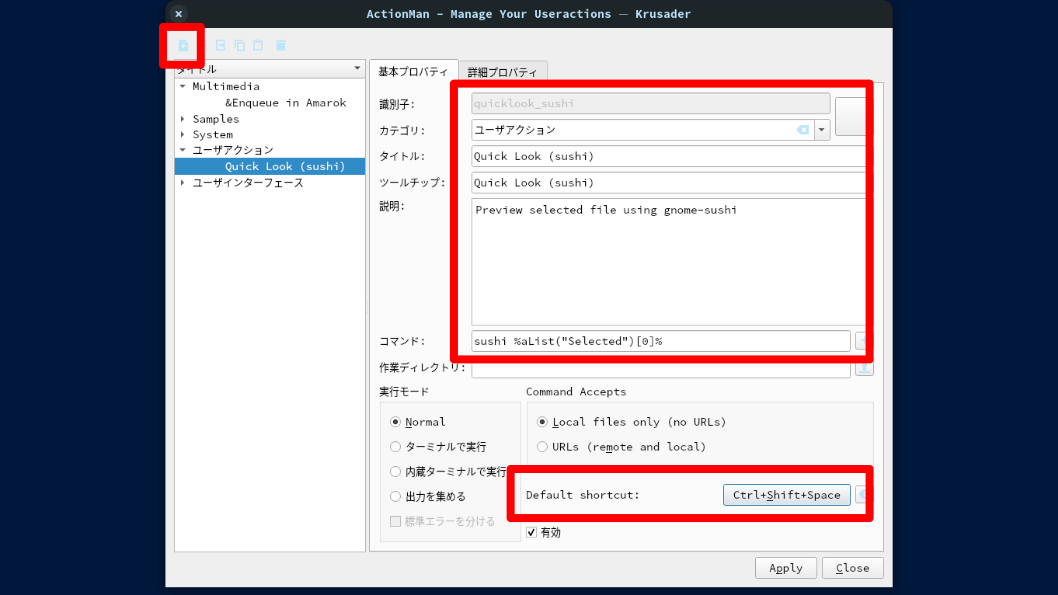The width and height of the screenshot is (1058, 595).
Task: Clear the カテゴリ field with its clear icon
Action: pyautogui.click(x=802, y=130)
